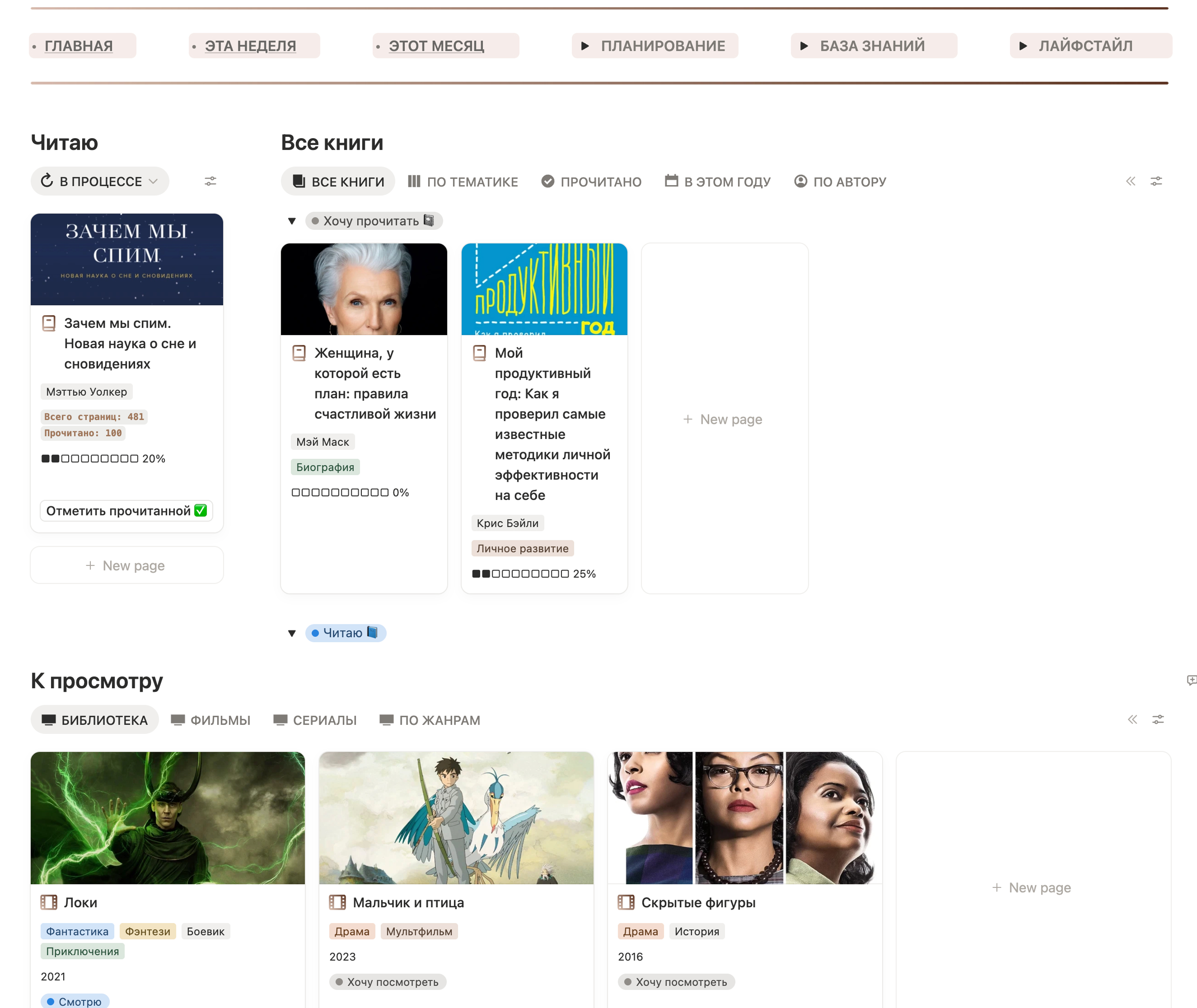The image size is (1197, 1008).
Task: Click book icon next to Женщина, у которой
Action: pos(299,353)
